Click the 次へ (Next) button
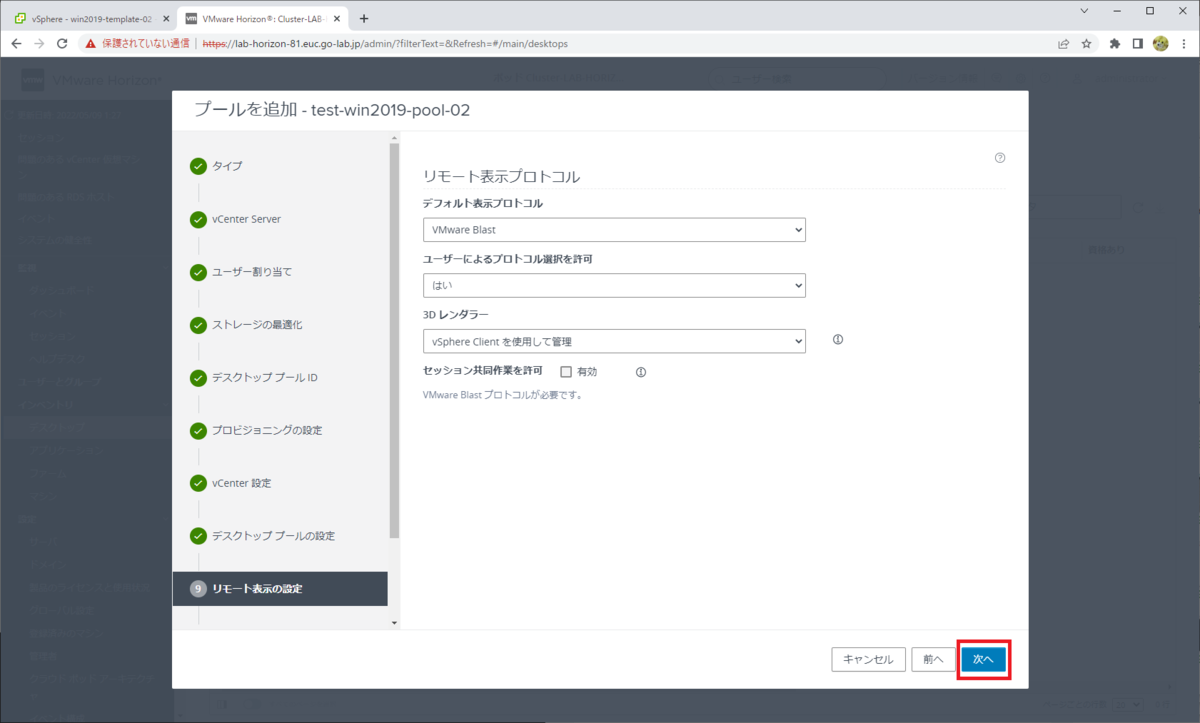Image resolution: width=1200 pixels, height=723 pixels. (984, 659)
